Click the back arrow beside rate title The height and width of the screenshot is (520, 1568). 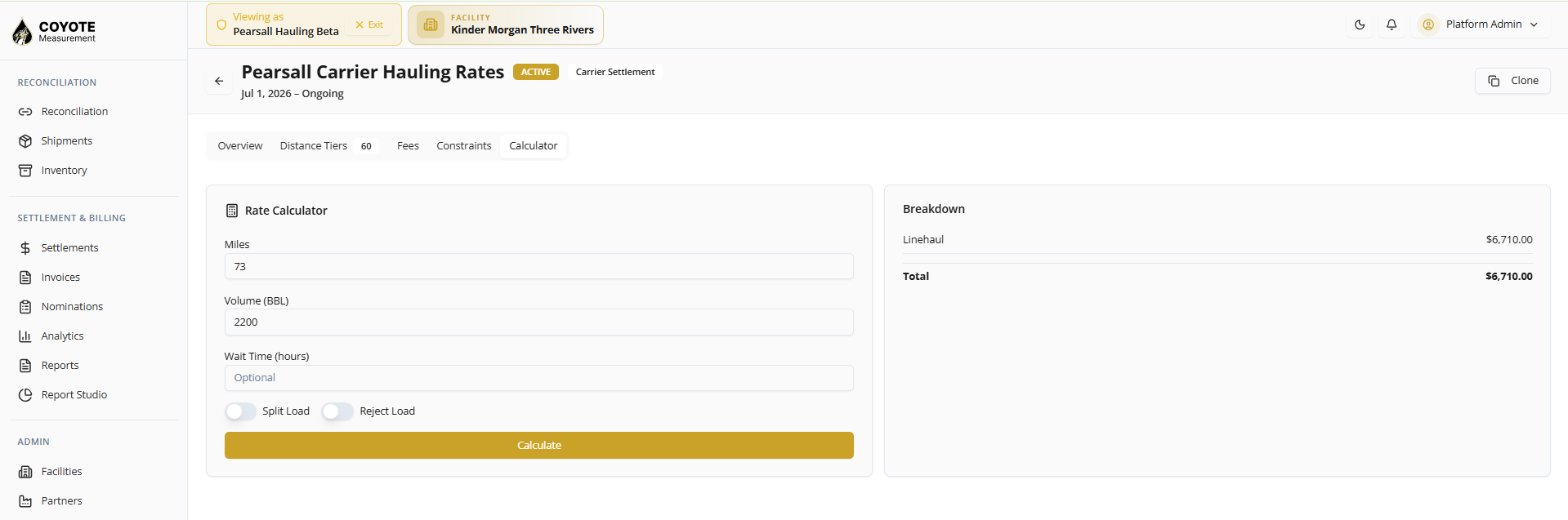pyautogui.click(x=219, y=81)
